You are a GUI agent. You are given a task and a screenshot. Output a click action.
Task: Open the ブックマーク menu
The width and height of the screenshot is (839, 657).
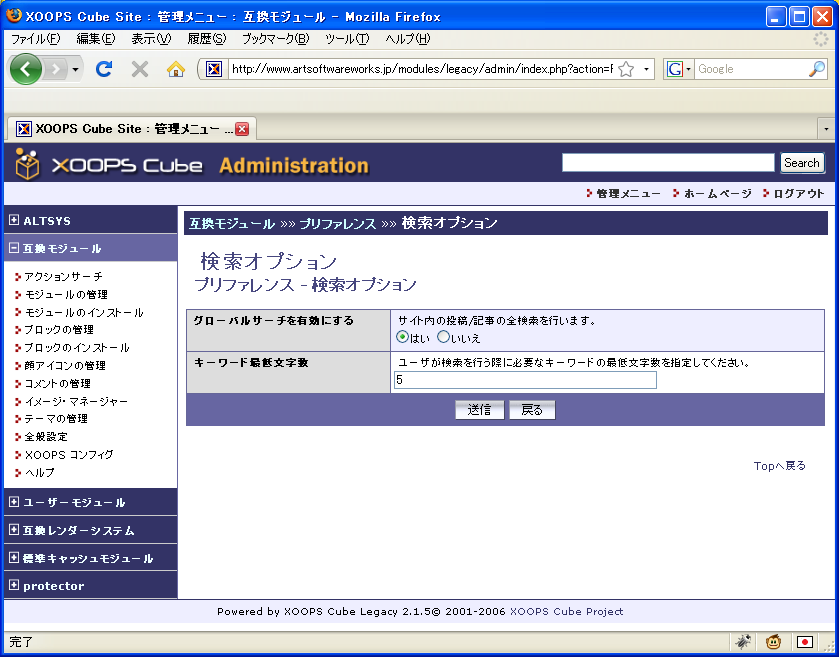click(276, 39)
